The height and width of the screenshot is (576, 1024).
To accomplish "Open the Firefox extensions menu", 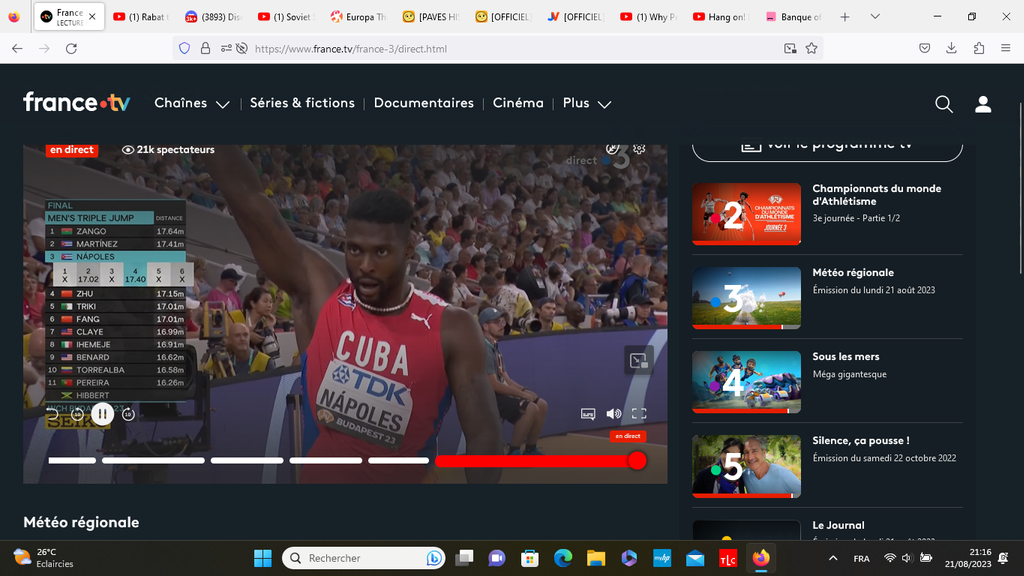I will coord(979,48).
